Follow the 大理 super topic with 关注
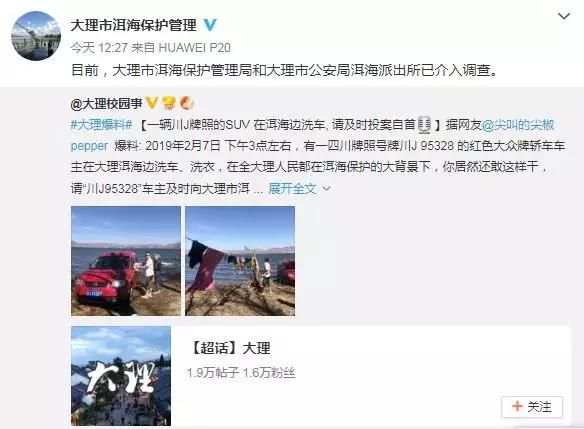Viewport: 584px width, 429px height. [532, 407]
